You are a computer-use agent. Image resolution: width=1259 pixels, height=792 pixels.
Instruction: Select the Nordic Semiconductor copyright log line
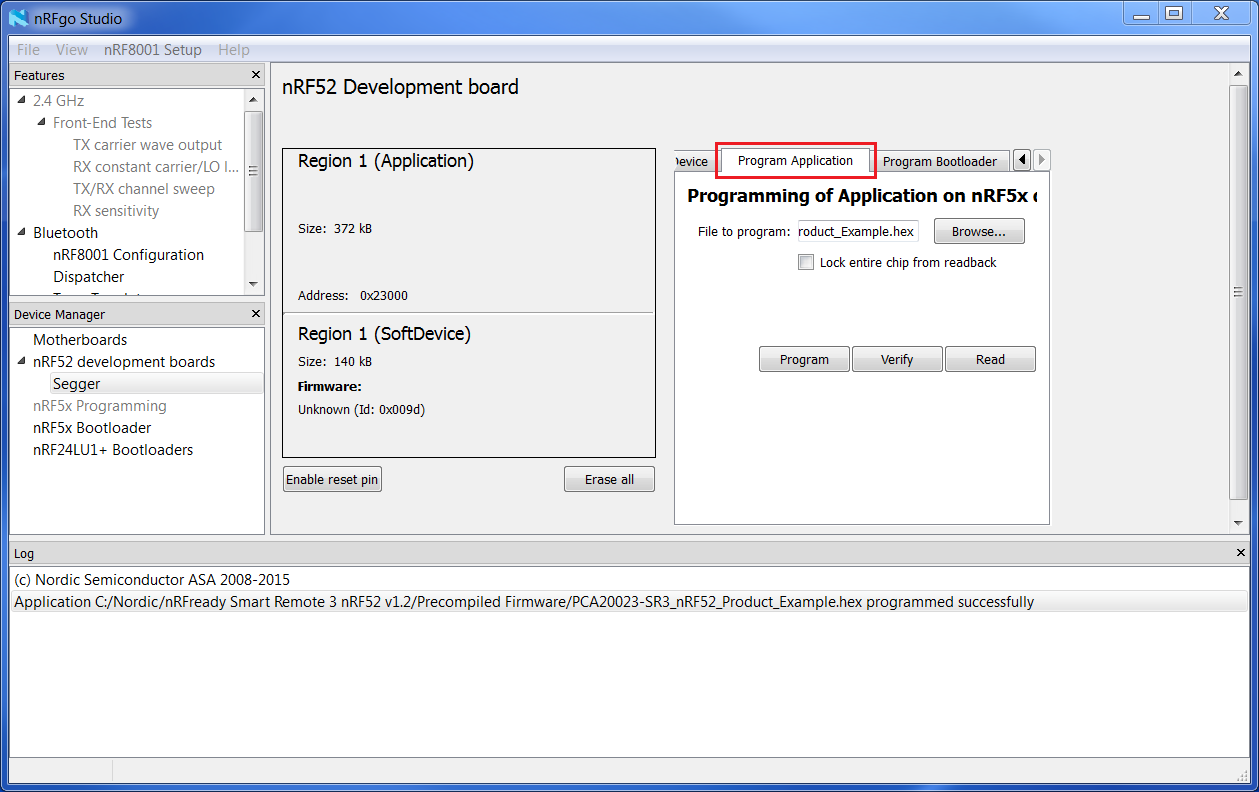pos(152,580)
